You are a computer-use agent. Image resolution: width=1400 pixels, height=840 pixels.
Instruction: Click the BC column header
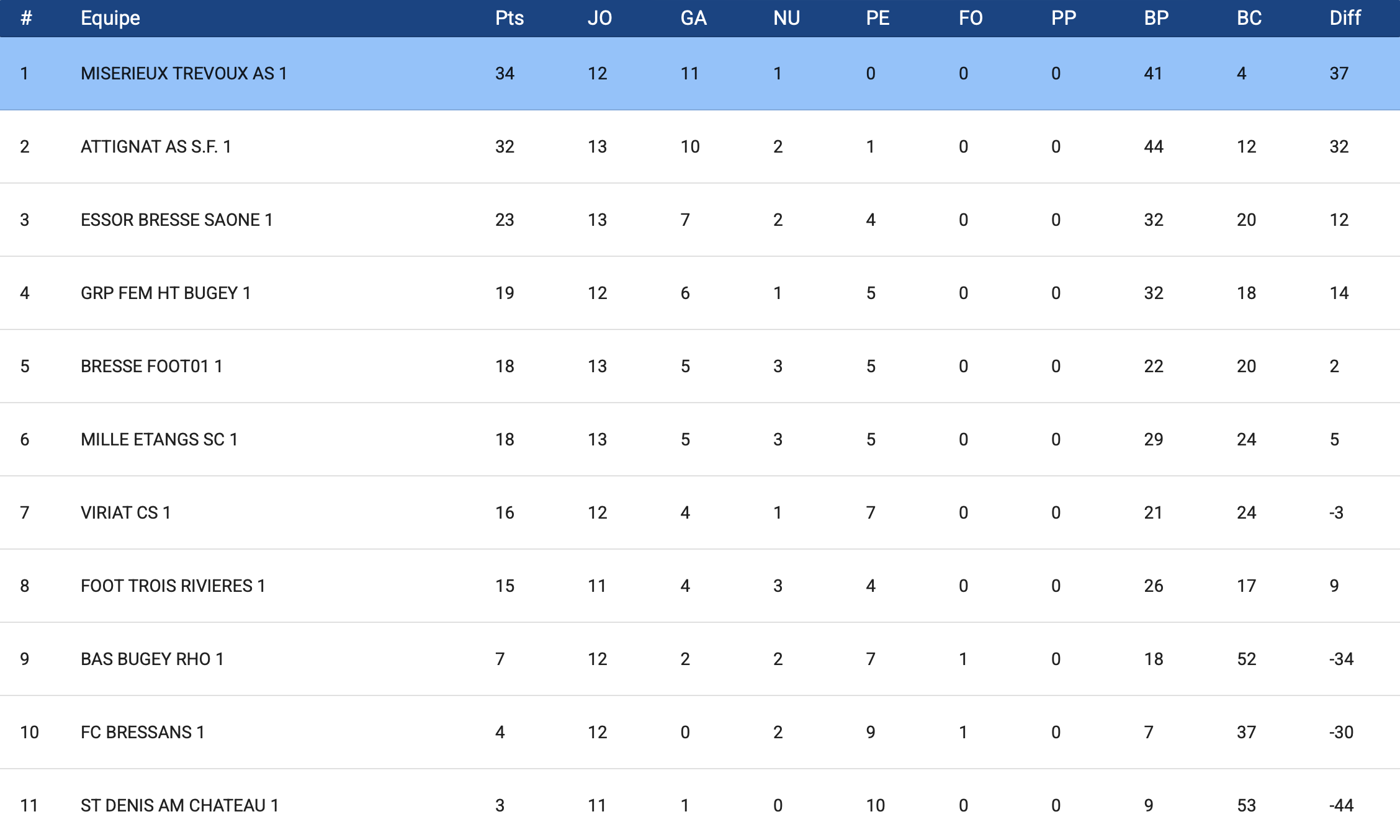[x=1249, y=18]
